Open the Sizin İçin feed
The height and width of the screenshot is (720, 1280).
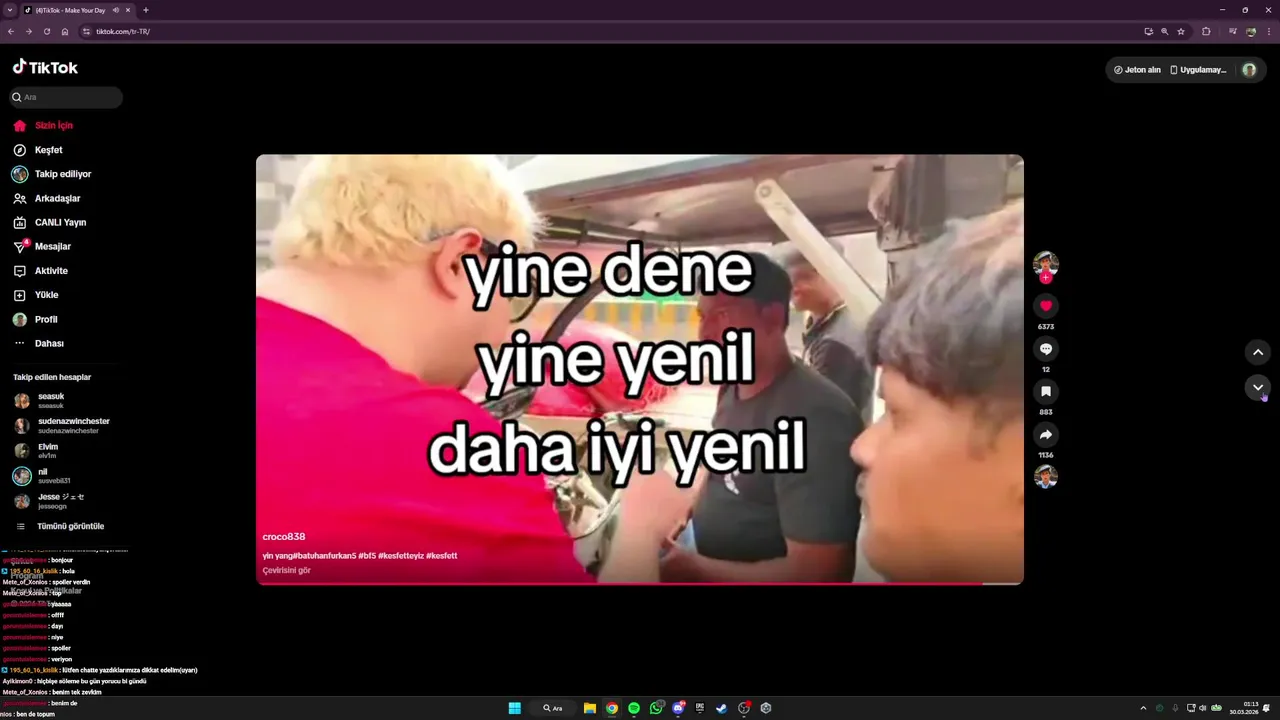click(43, 126)
